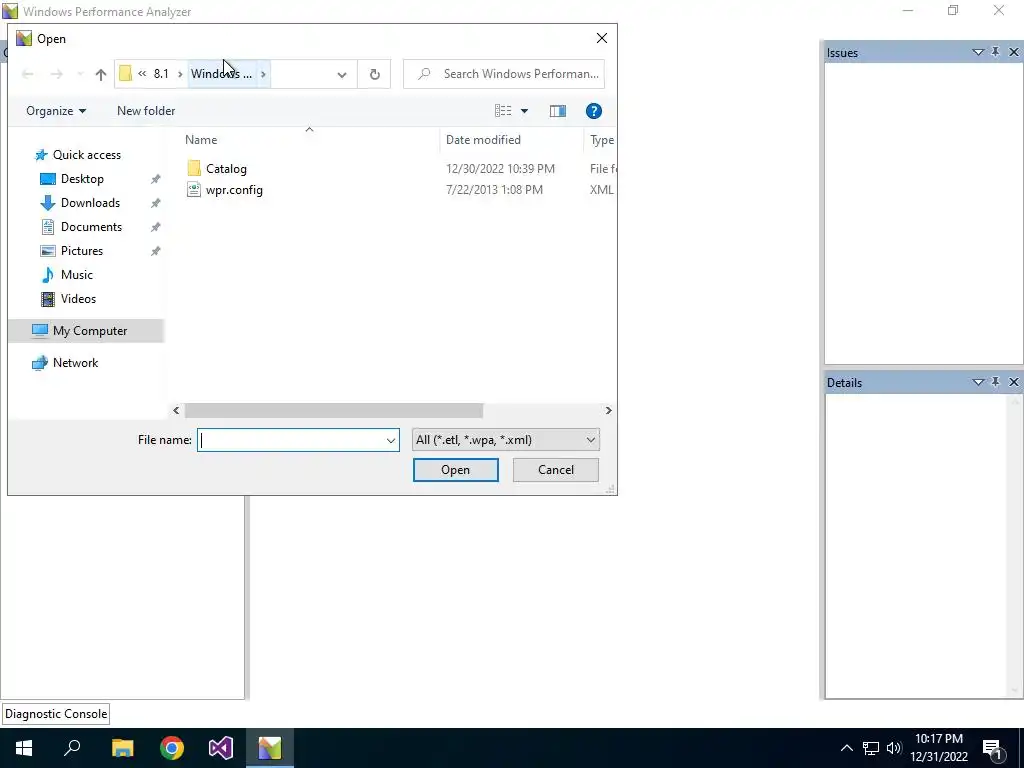Viewport: 1024px width, 768px height.
Task: Open taskbar search
Action: point(72,748)
